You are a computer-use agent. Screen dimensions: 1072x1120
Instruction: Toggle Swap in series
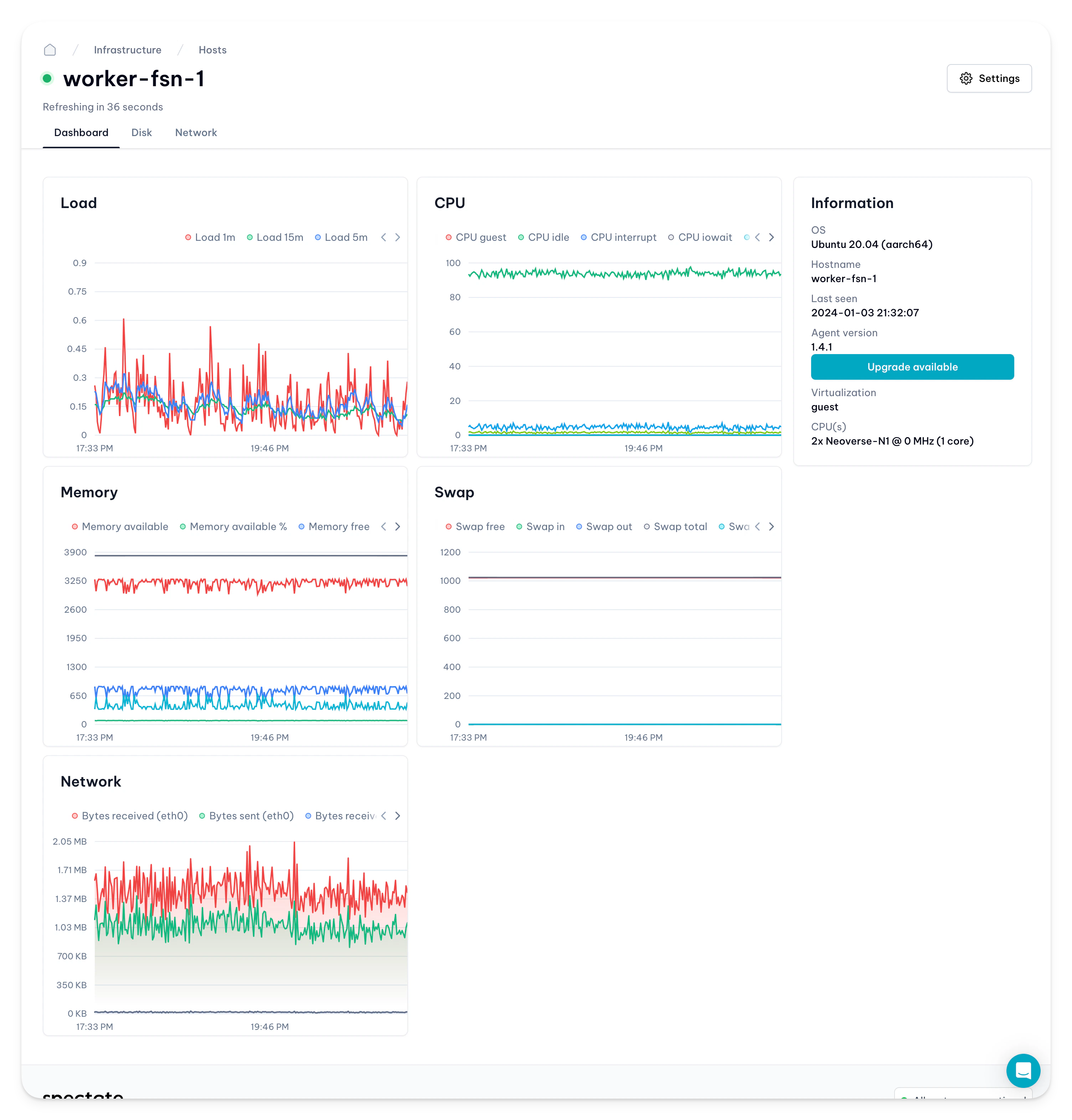540,527
